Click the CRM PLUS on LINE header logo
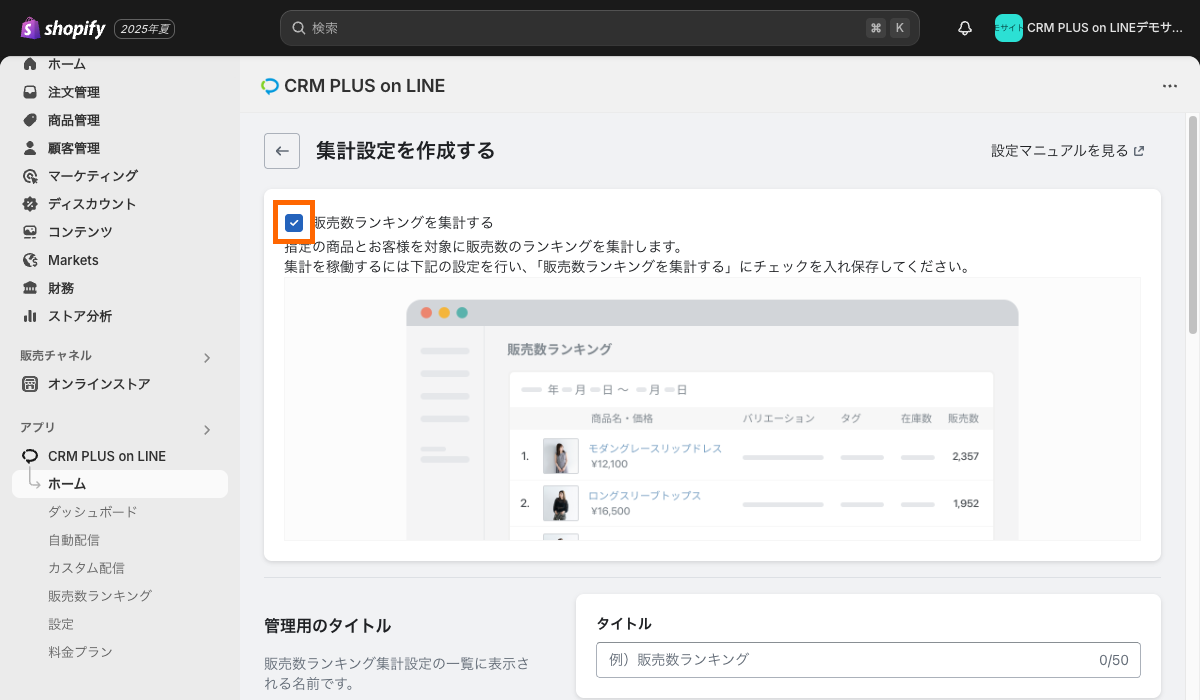This screenshot has height=700, width=1200. tap(270, 86)
